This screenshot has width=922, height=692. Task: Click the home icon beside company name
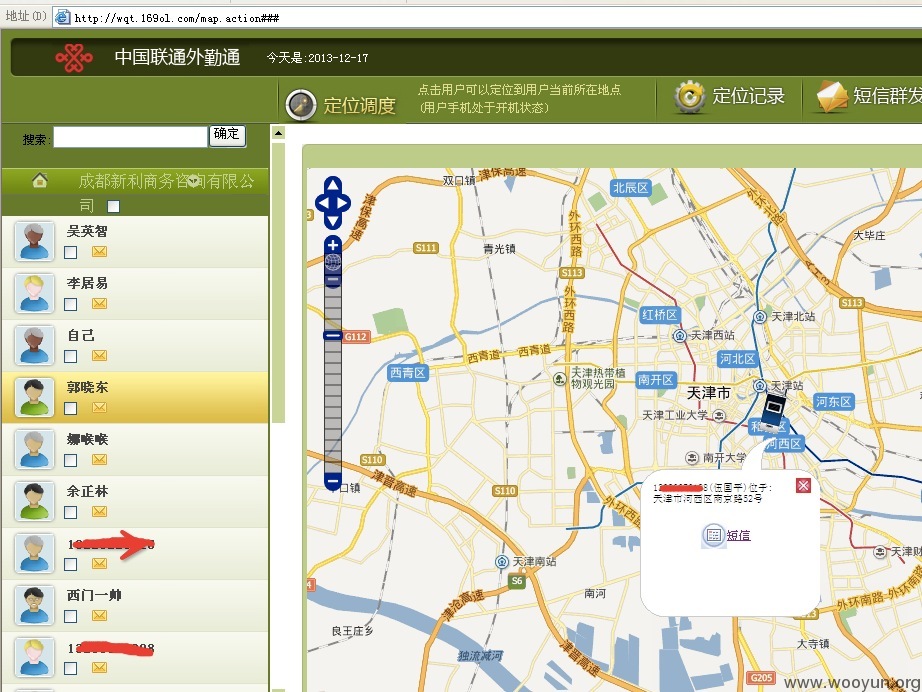[x=40, y=180]
